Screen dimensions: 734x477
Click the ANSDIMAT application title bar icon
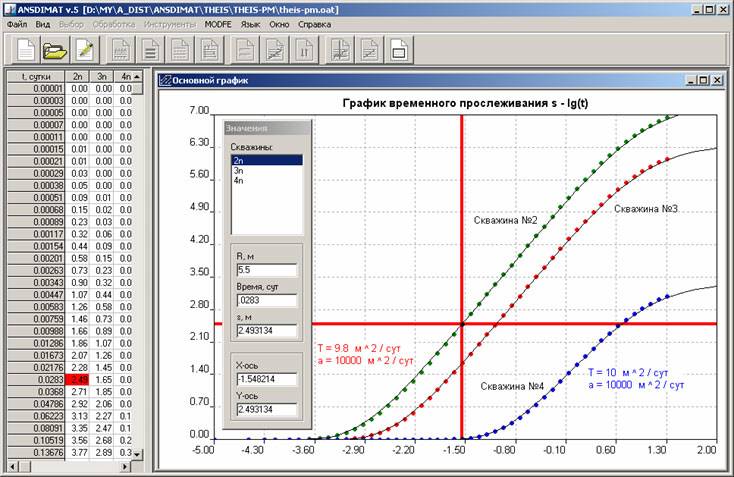coord(8,8)
